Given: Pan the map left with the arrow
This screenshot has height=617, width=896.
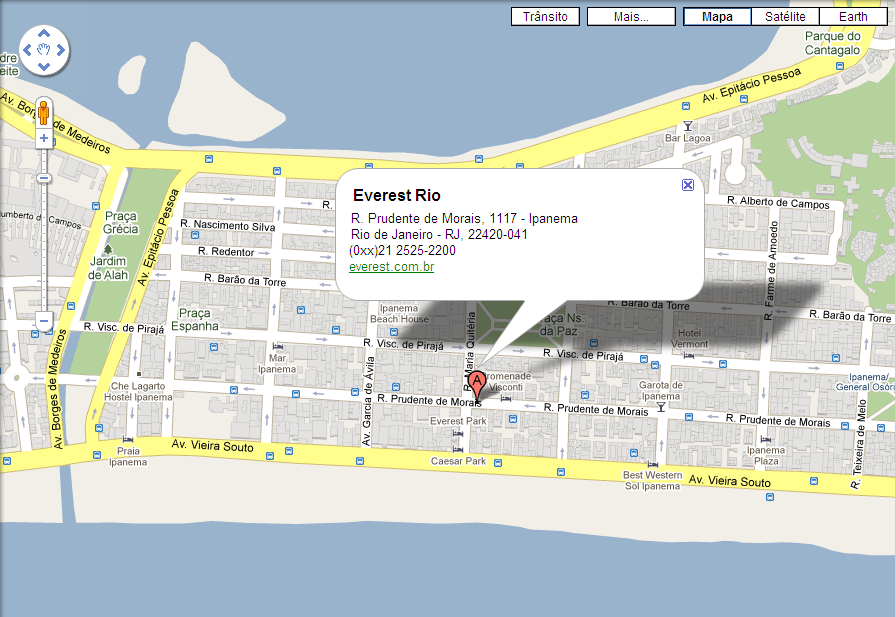Looking at the screenshot, I should coord(27,50).
